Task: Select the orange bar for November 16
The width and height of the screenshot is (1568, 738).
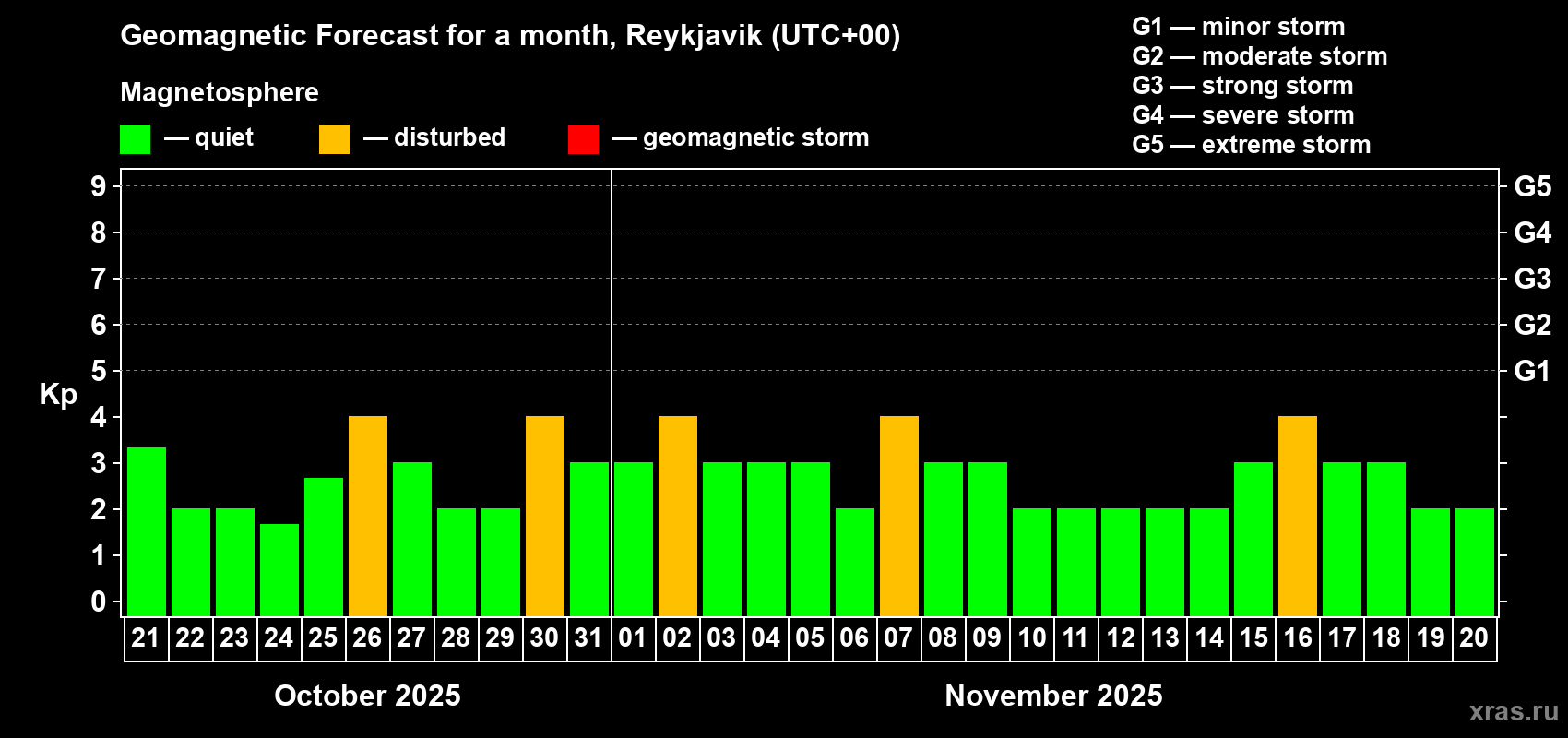Action: (1298, 516)
